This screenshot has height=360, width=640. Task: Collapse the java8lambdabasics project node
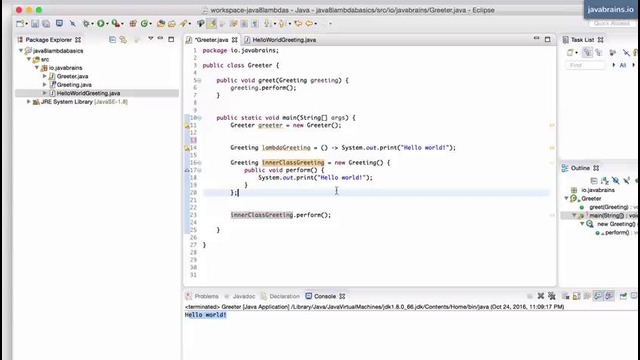click(20, 51)
